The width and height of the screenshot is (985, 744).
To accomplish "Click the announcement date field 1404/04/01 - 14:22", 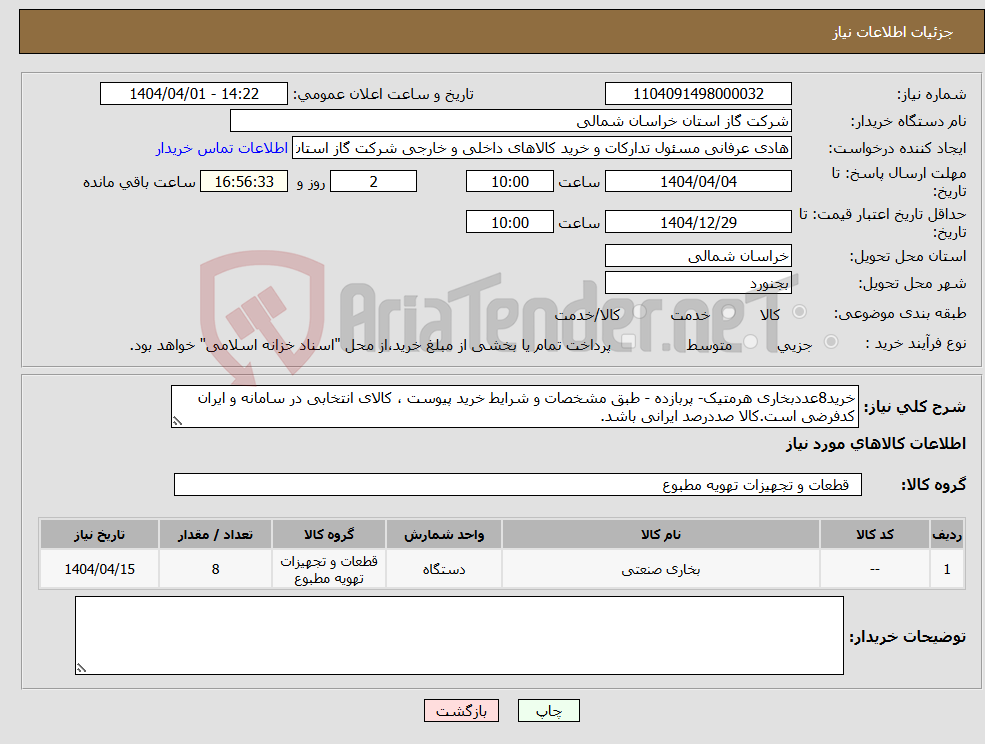I will (x=193, y=94).
